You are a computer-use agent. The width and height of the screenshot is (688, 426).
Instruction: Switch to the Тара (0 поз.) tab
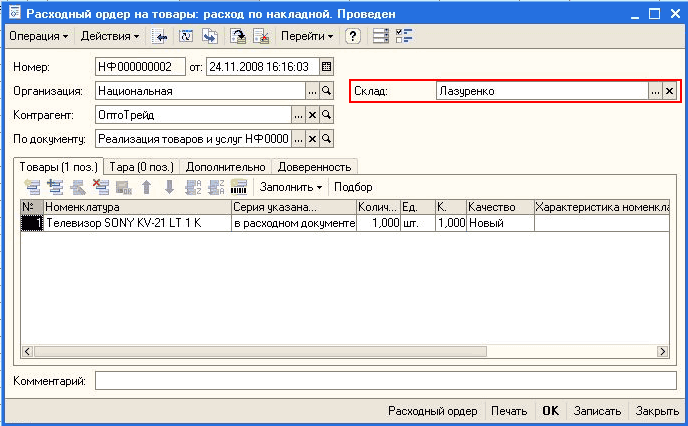tap(141, 167)
